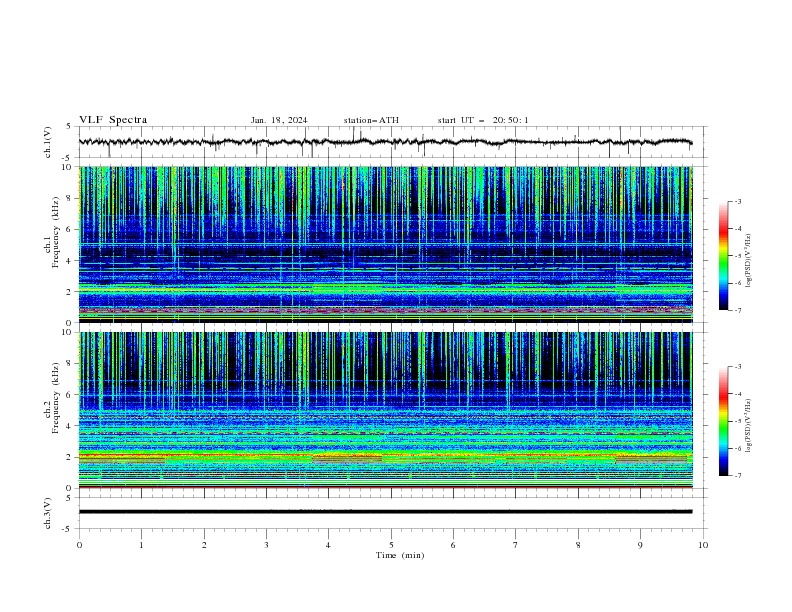Click the "ch.3(V)" axis label
792x612 pixels.
coord(48,513)
